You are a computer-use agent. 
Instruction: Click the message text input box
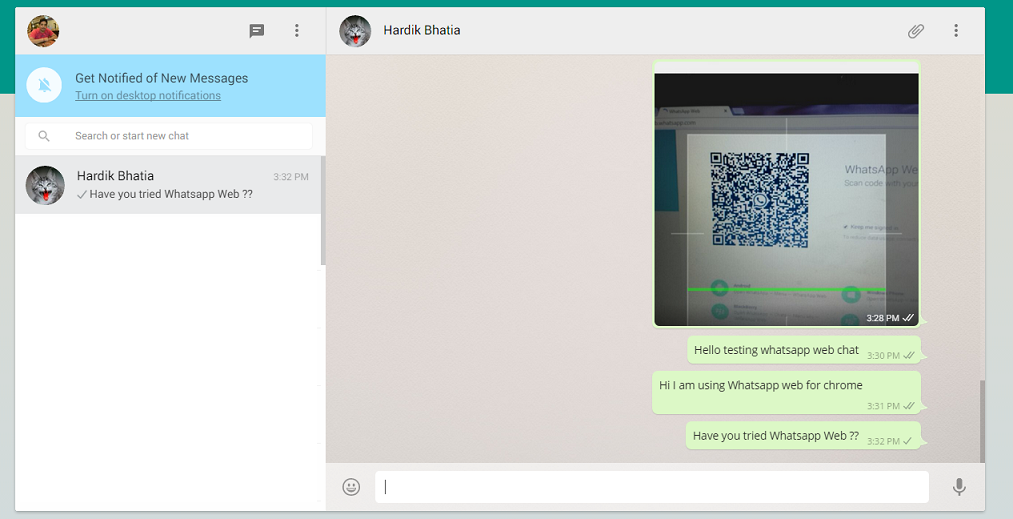pyautogui.click(x=652, y=487)
